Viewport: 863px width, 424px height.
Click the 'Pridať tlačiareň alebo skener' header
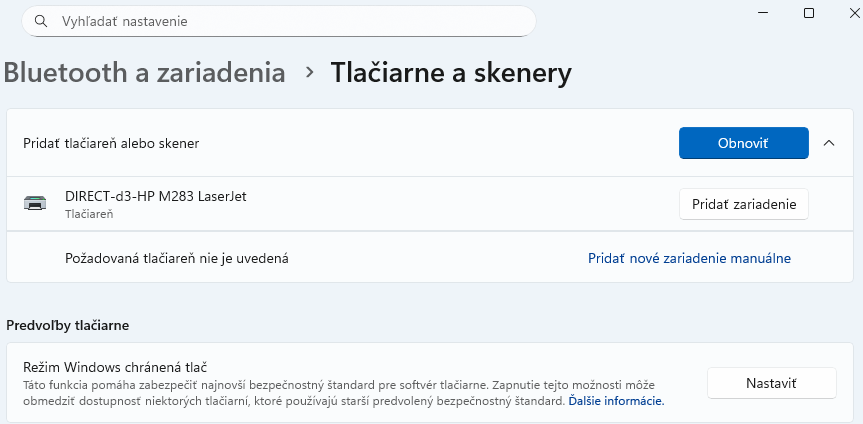111,143
